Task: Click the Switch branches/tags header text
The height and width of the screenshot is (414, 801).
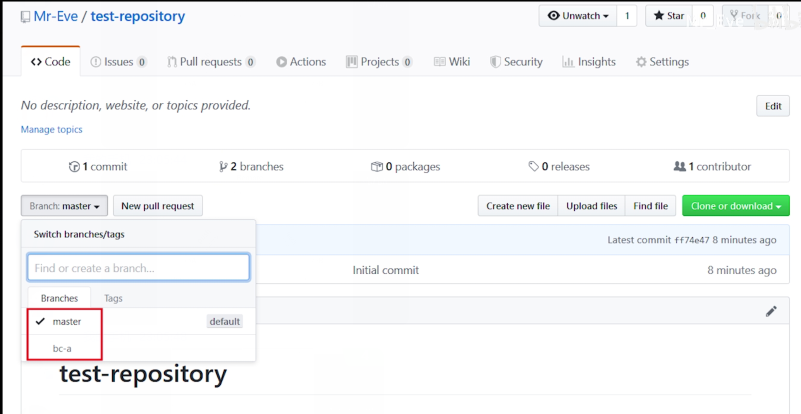Action: click(79, 235)
